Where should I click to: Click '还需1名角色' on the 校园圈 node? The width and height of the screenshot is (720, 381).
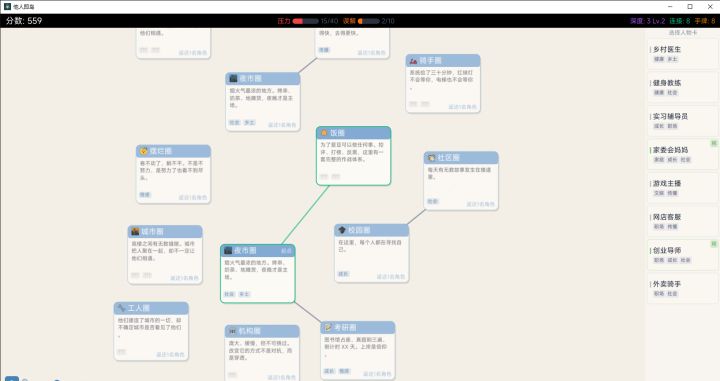[391, 276]
